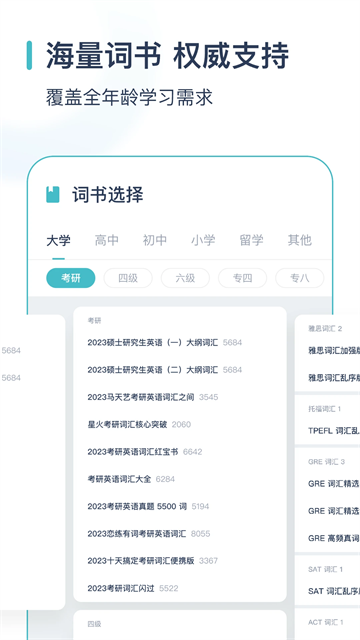Choose the 四级 filter chip
This screenshot has width=360, height=640.
(x=128, y=278)
